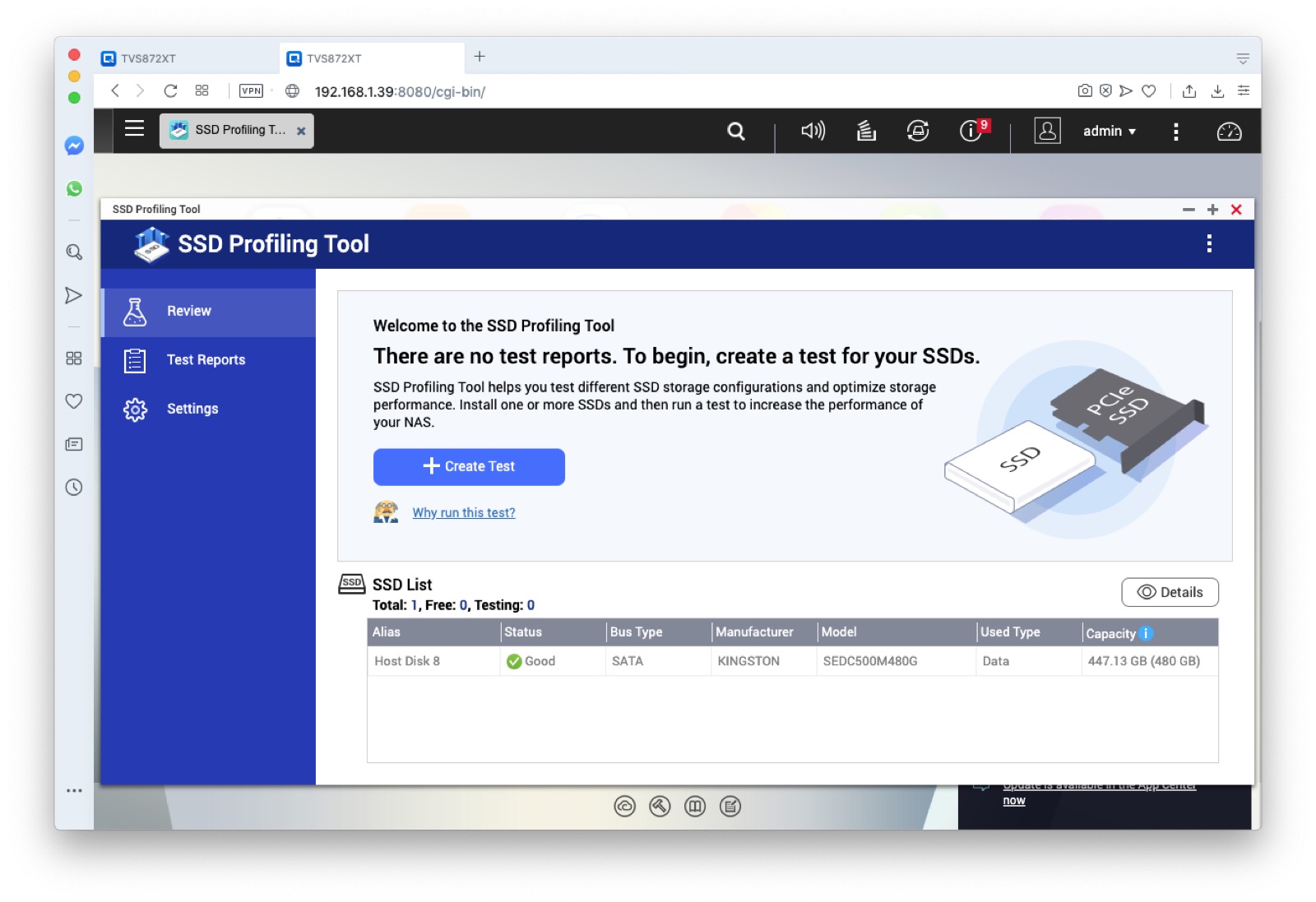Bookmark the page with heart icon

[x=1149, y=91]
